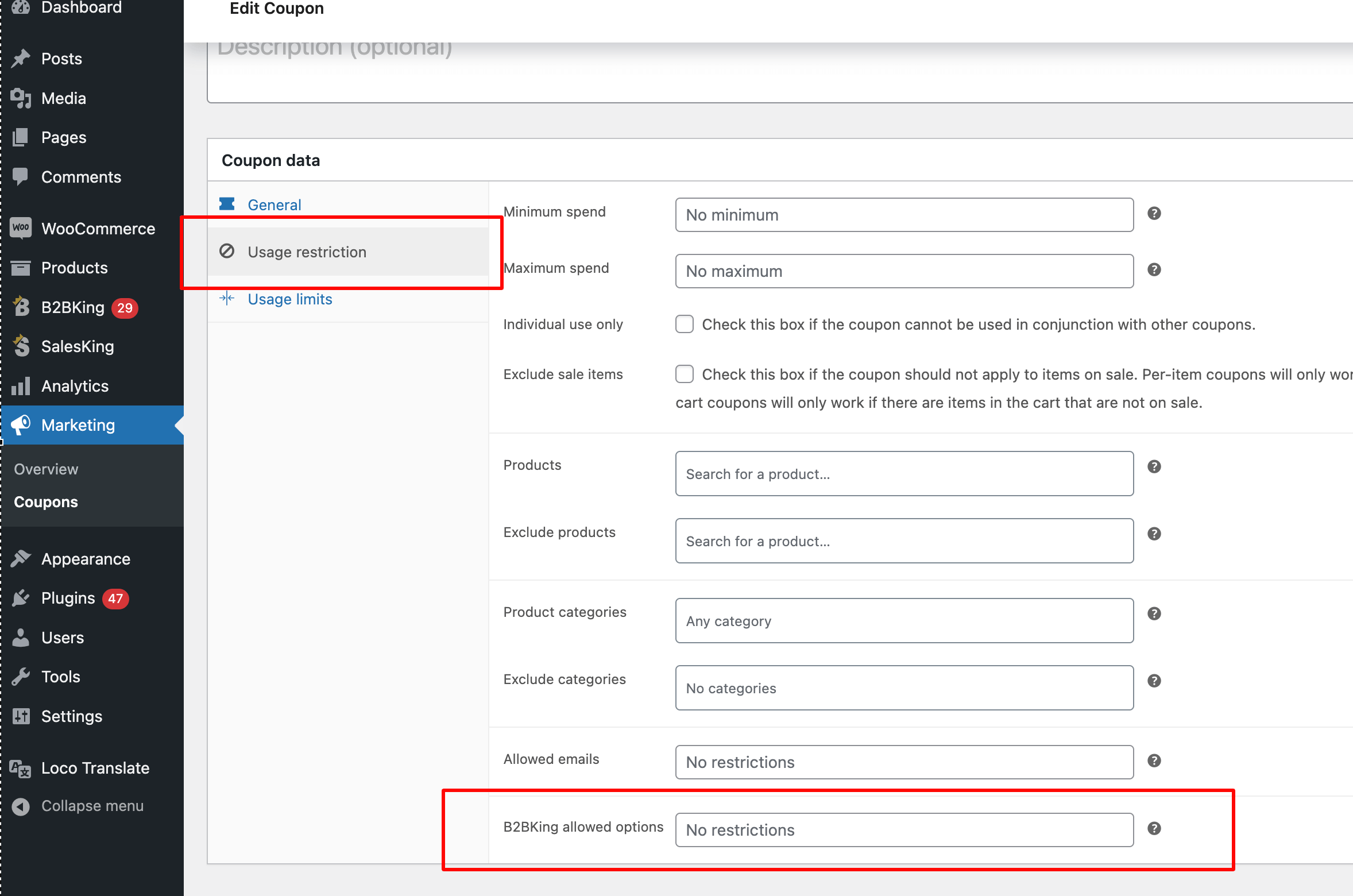The image size is (1353, 896).
Task: Click the B2BKing allowed options field
Action: point(904,830)
